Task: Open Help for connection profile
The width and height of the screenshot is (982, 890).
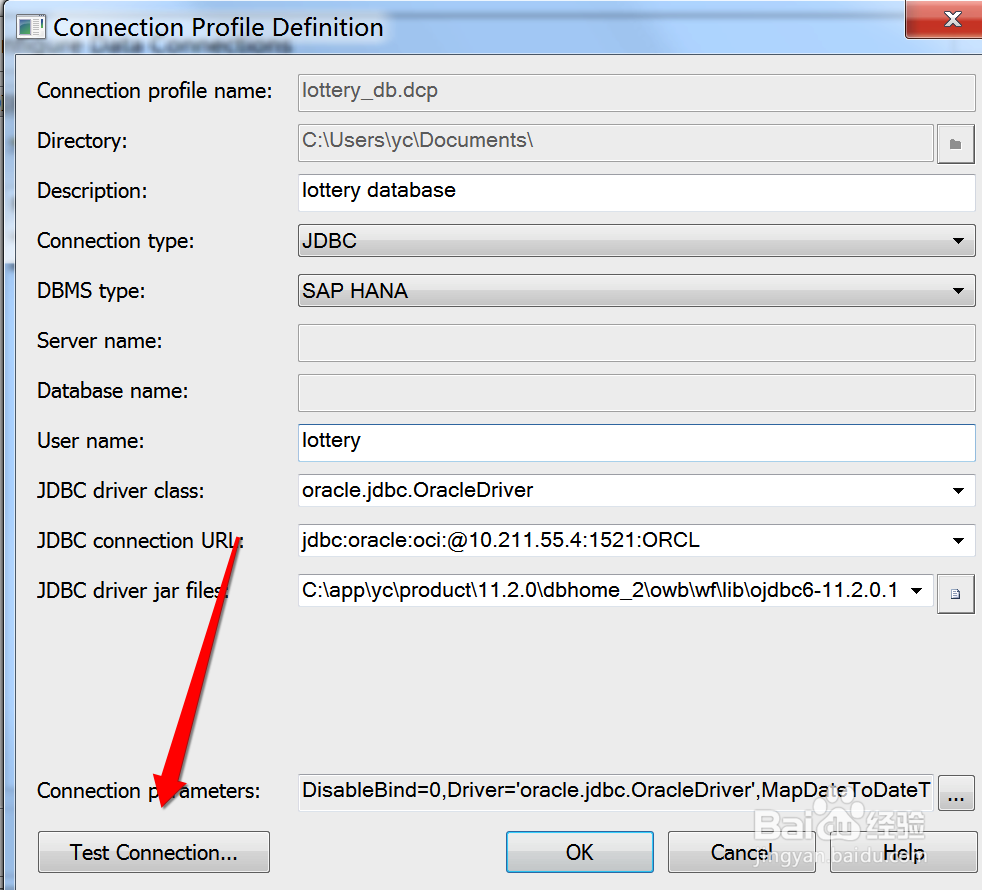Action: click(x=904, y=852)
